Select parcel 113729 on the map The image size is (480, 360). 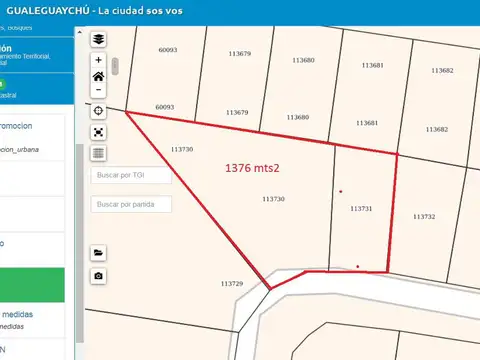click(x=232, y=284)
